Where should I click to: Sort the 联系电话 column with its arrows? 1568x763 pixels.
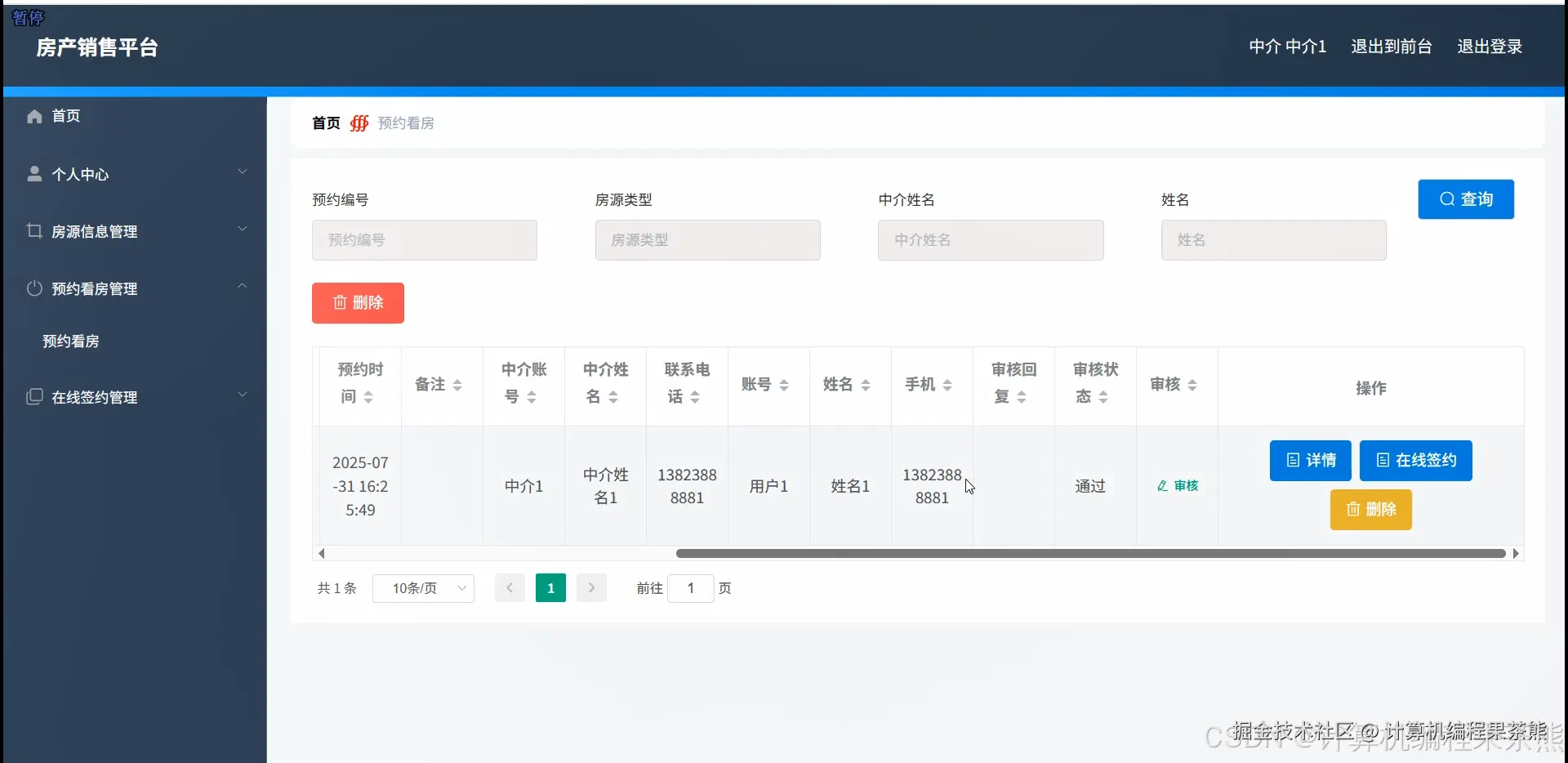click(695, 397)
